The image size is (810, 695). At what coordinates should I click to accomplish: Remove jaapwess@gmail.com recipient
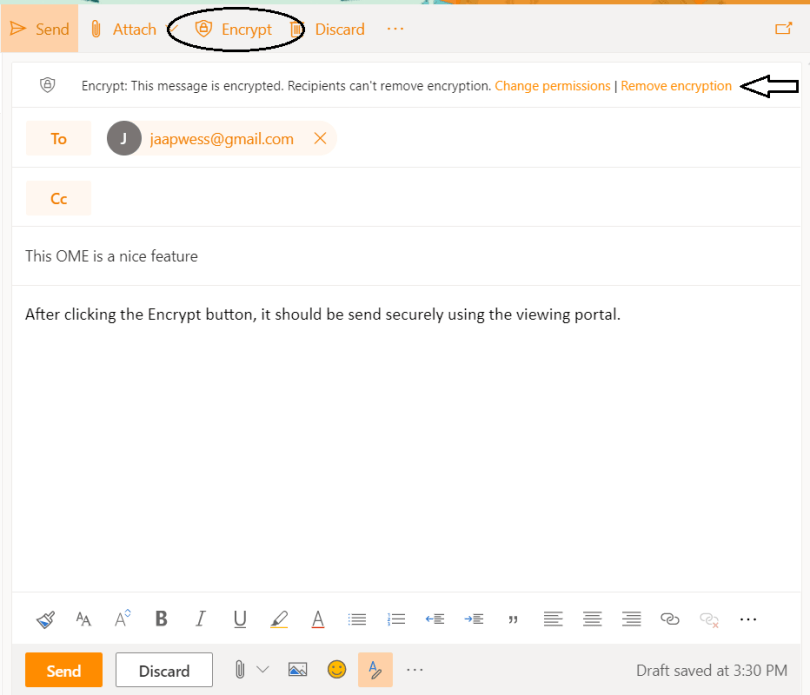point(320,139)
